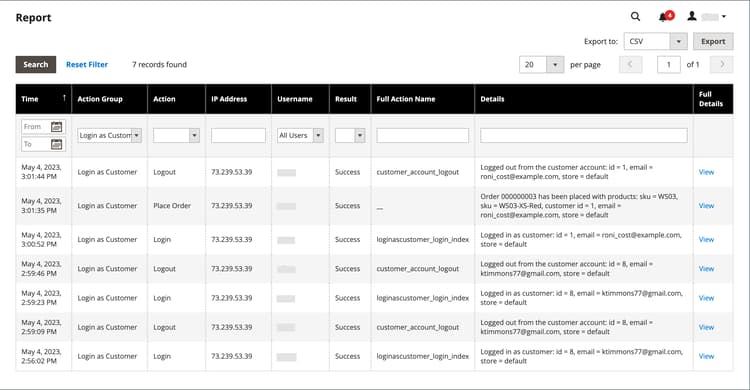
Task: Click the Report page title
Action: pyautogui.click(x=33, y=18)
